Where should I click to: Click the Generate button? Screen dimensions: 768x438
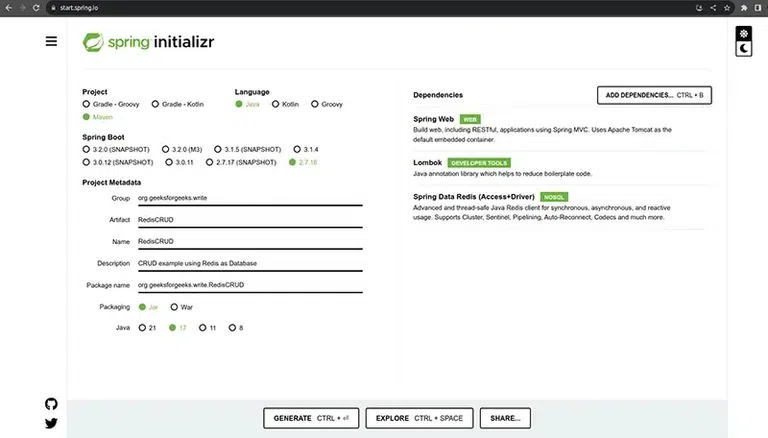[x=311, y=418]
